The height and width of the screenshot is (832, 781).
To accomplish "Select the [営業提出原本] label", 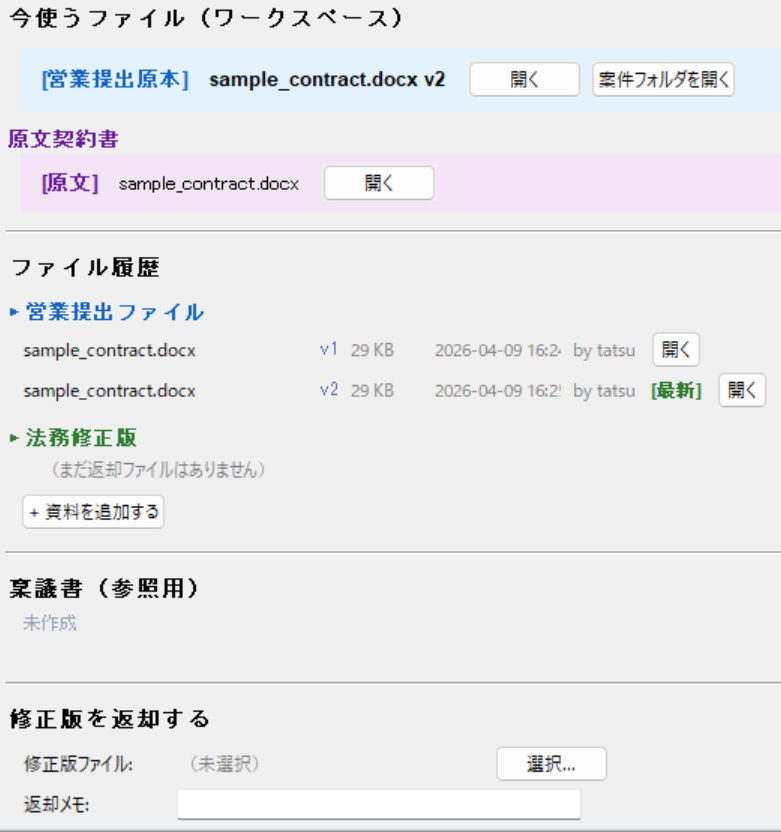I will coord(115,80).
